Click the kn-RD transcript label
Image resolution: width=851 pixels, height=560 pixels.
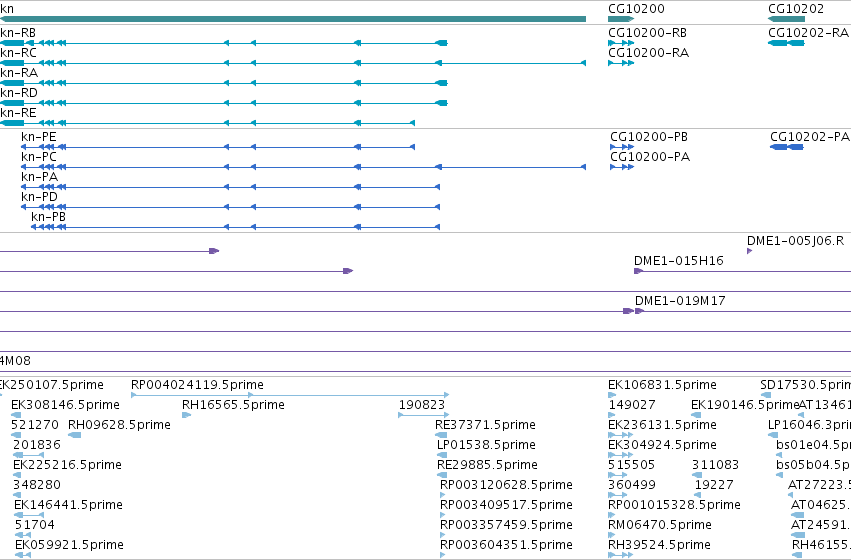click(x=19, y=93)
